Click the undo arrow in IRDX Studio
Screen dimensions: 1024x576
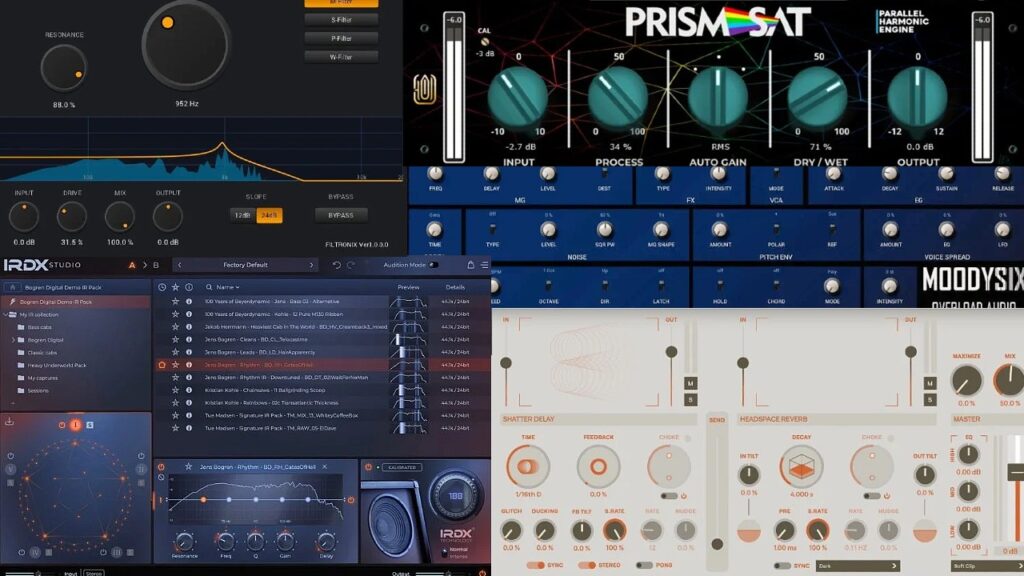tap(336, 265)
